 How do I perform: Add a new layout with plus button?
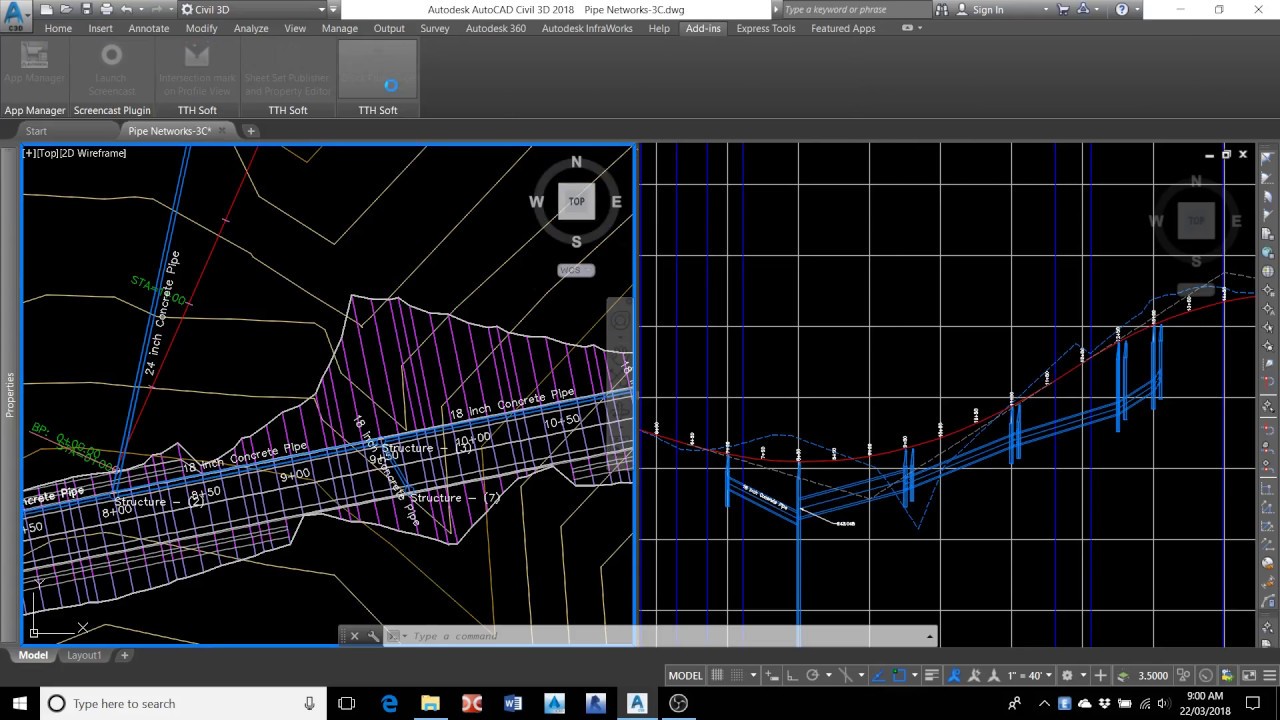click(124, 656)
